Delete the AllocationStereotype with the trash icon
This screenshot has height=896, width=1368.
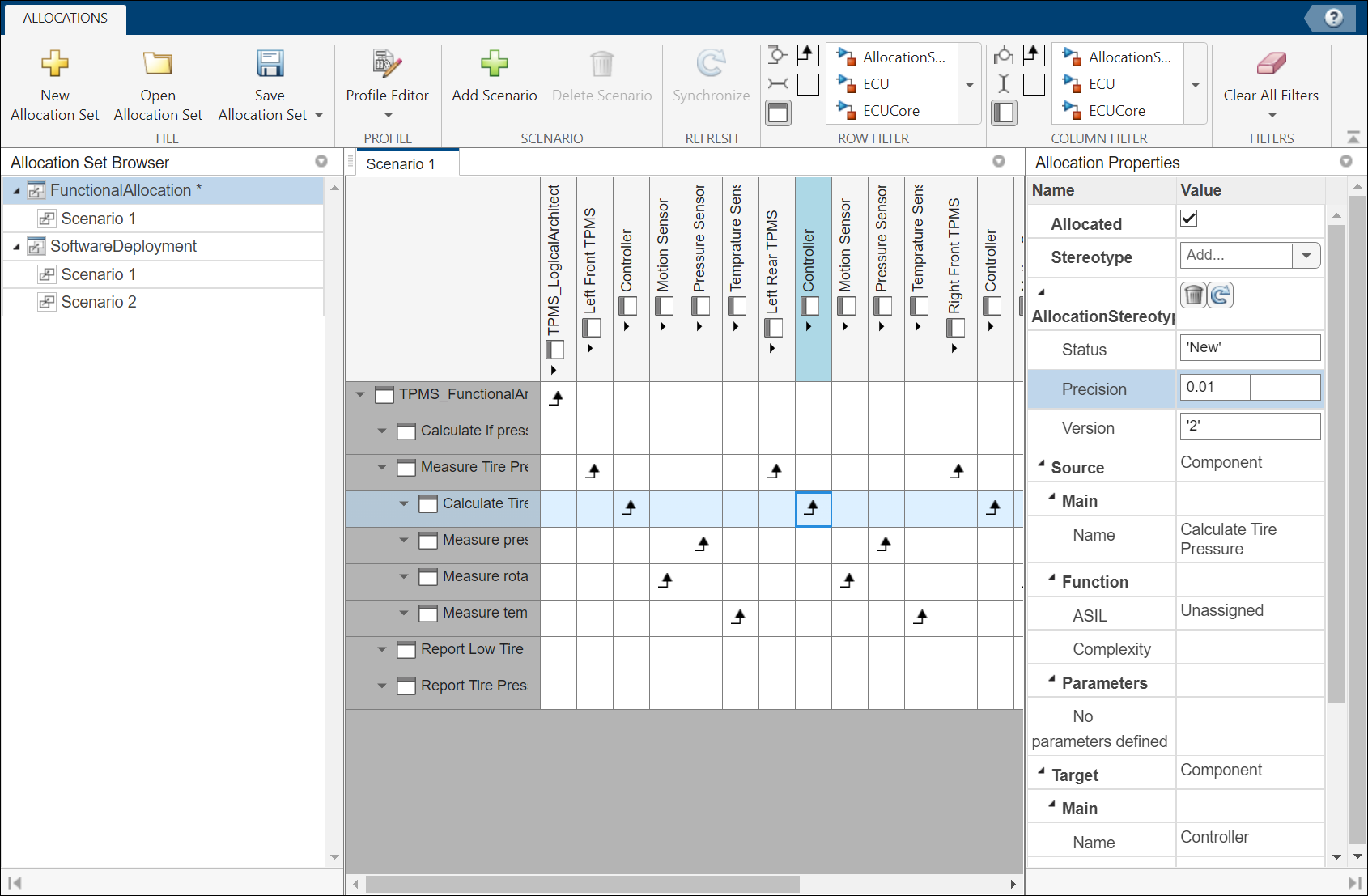pos(1193,295)
